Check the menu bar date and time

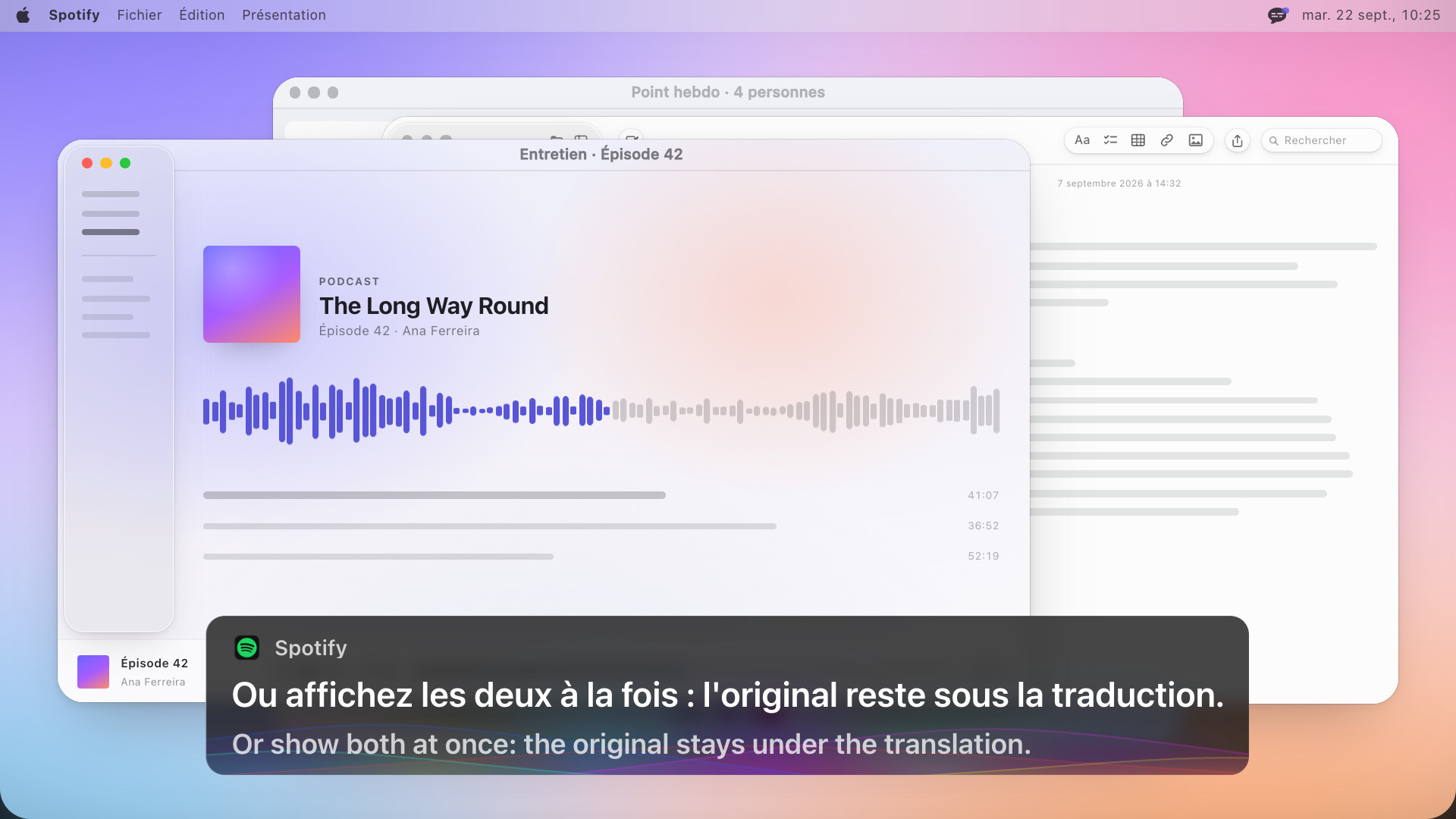point(1371,15)
